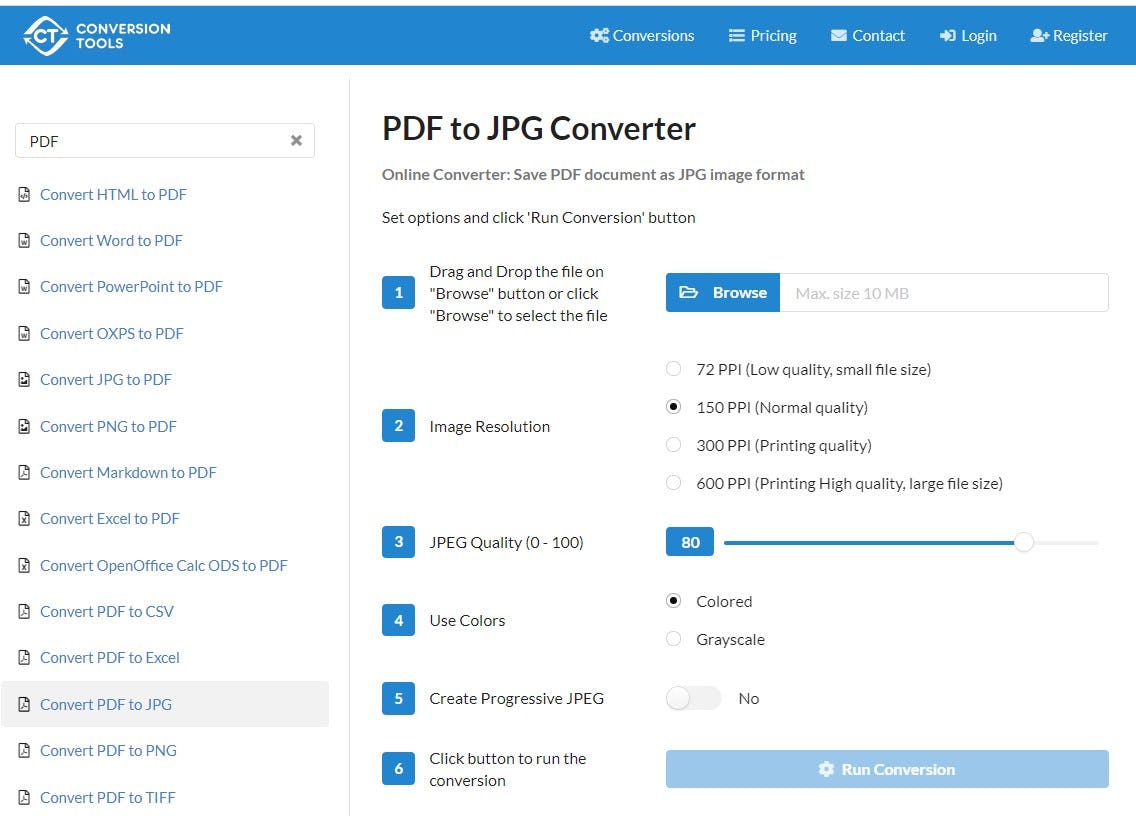1136x816 pixels.
Task: Select 600 PPI high quality resolution
Action: 673,482
